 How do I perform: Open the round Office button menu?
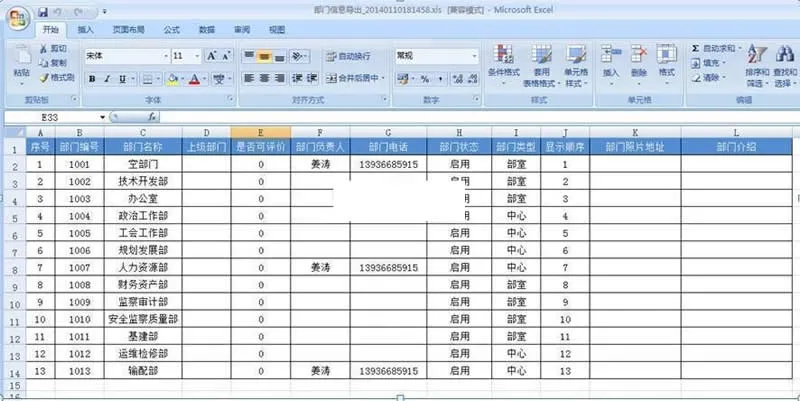(x=18, y=18)
